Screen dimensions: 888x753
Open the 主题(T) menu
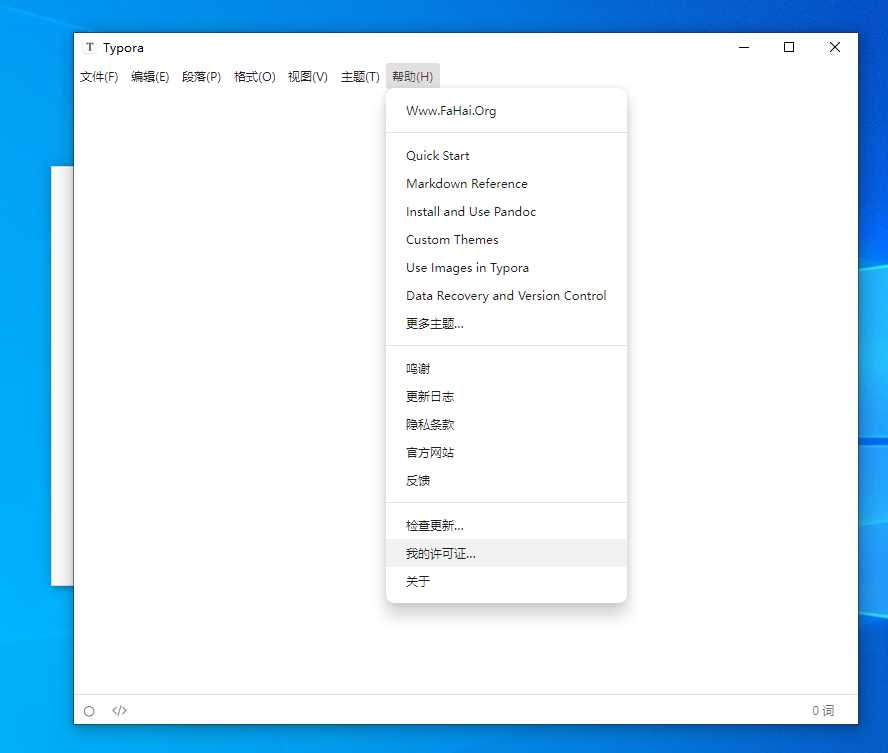coord(360,76)
